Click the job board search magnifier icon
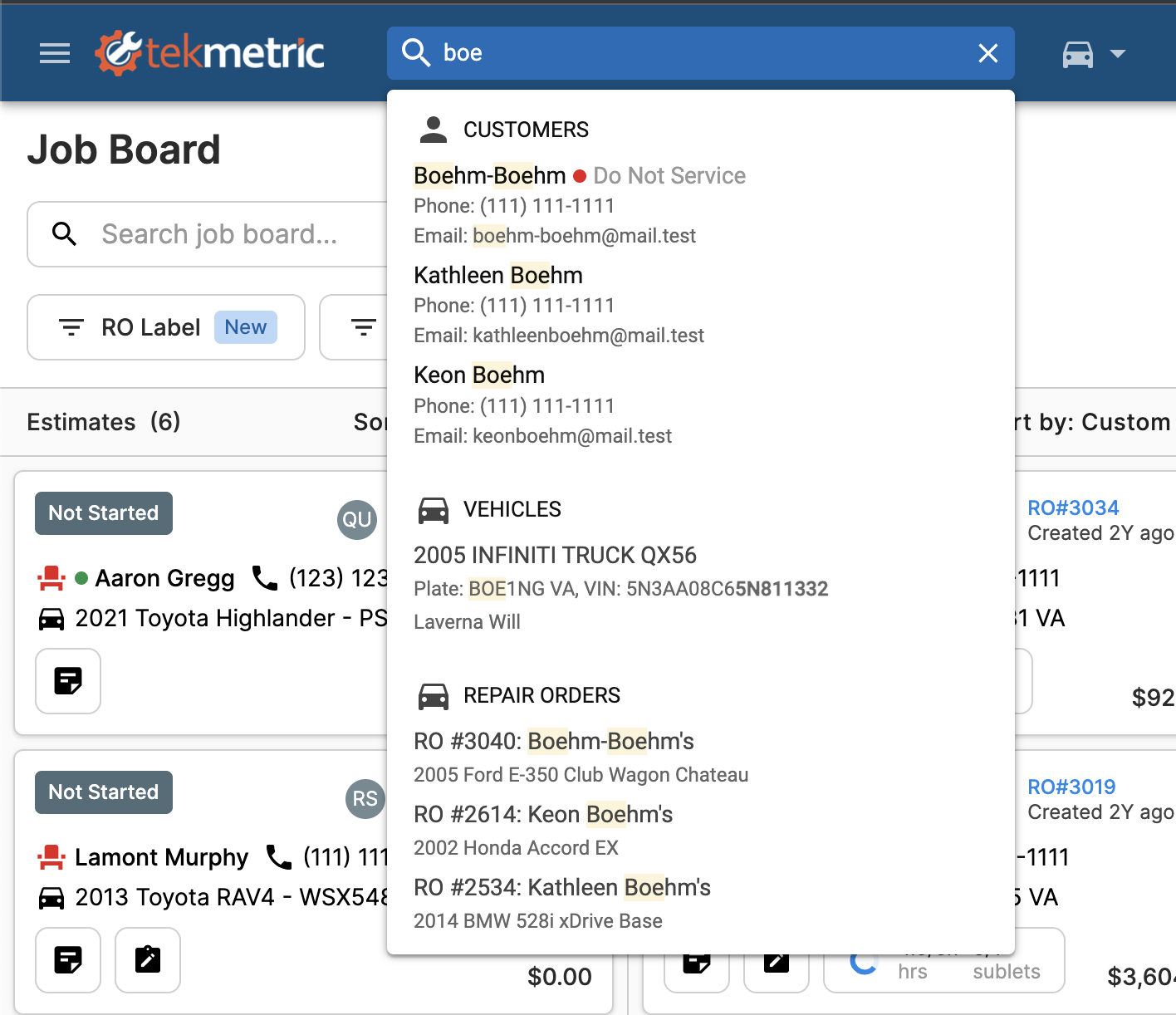This screenshot has width=1176, height=1015. (x=65, y=234)
